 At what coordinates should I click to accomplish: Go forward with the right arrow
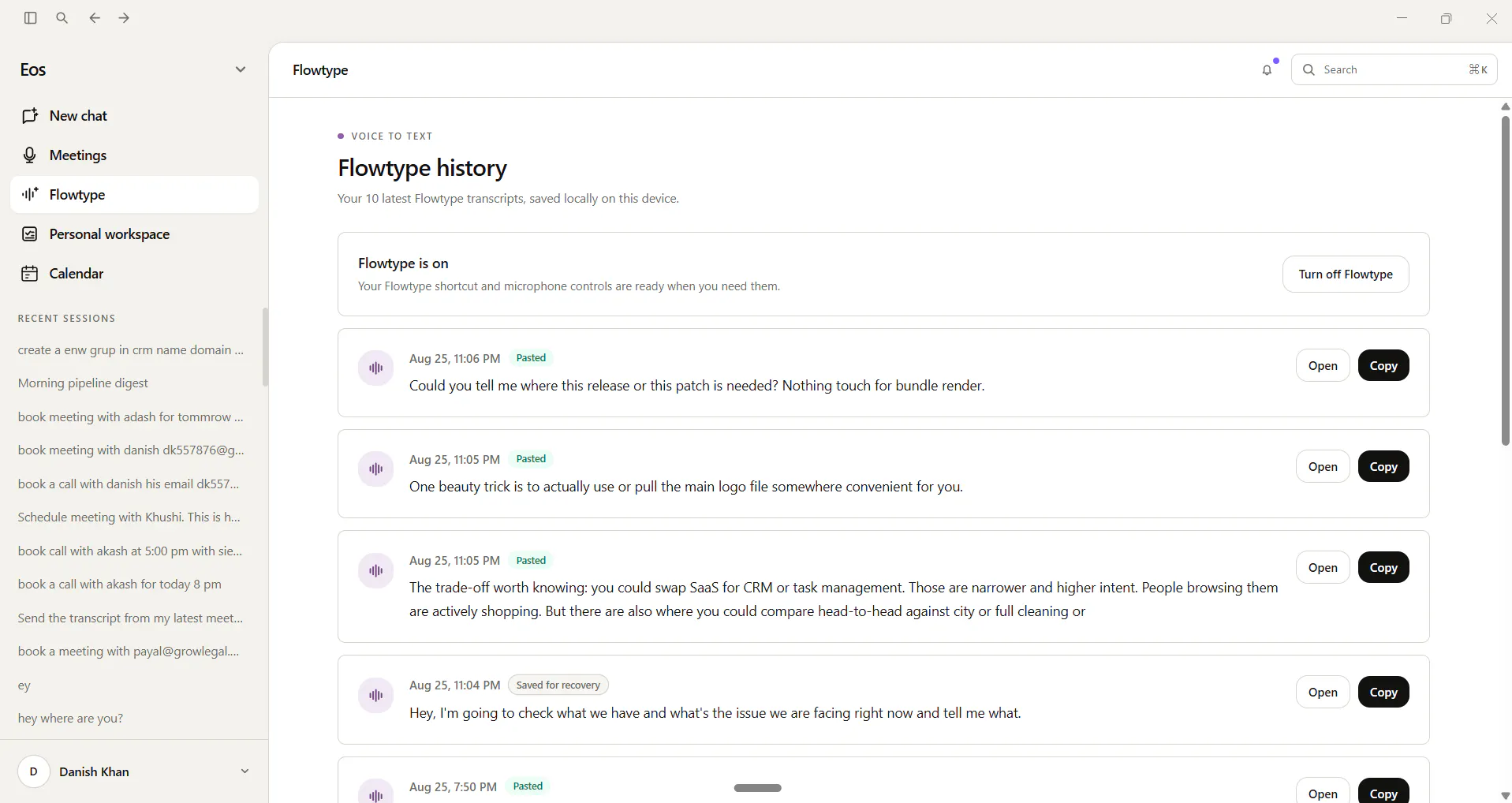coord(124,17)
